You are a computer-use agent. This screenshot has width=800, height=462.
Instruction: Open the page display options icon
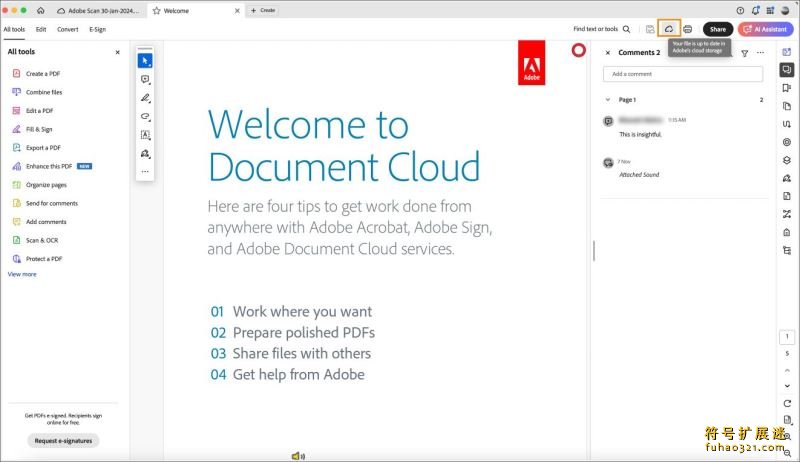(x=787, y=420)
